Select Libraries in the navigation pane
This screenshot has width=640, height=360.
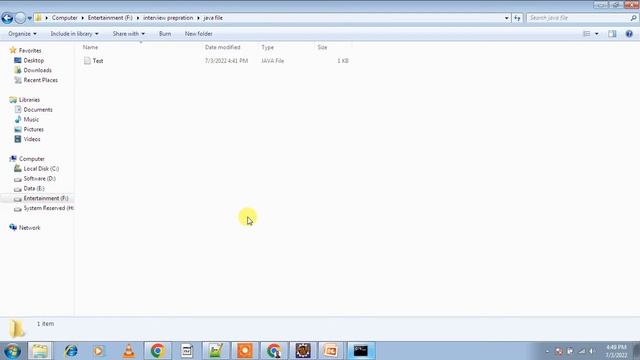tap(29, 100)
